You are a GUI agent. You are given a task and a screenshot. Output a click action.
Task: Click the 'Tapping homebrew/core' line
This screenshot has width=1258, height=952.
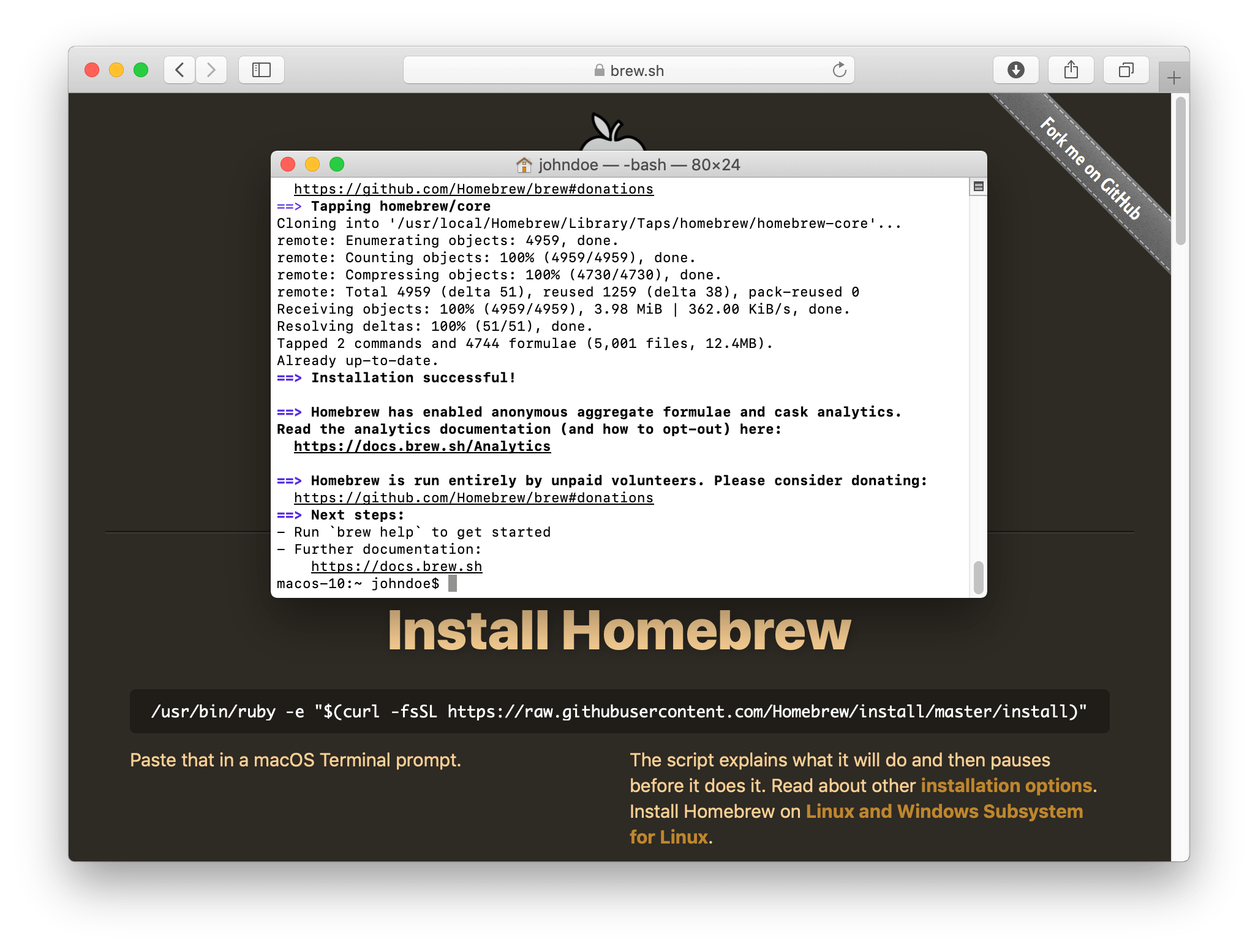point(383,206)
